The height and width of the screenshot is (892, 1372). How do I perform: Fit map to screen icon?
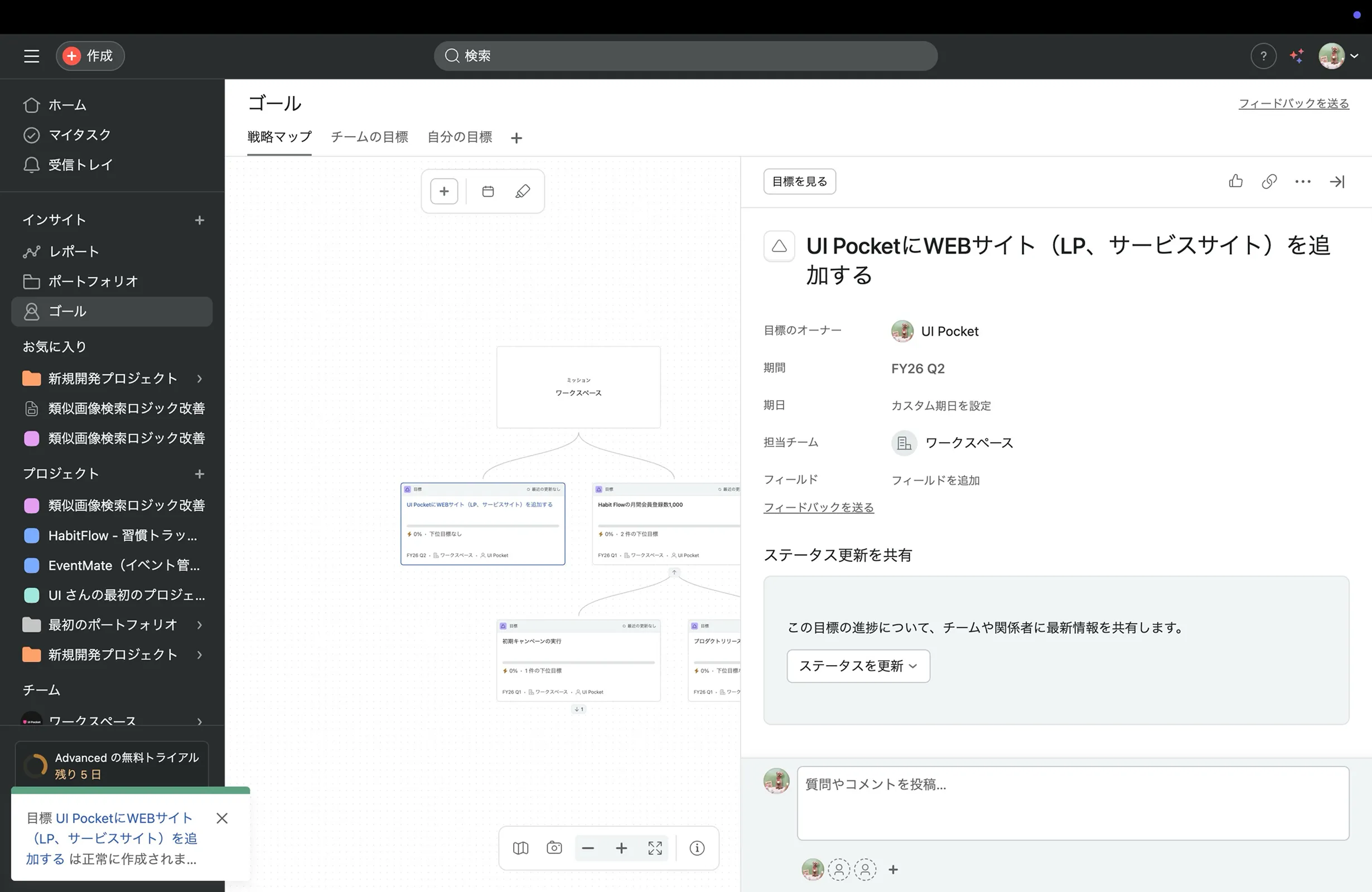point(655,848)
